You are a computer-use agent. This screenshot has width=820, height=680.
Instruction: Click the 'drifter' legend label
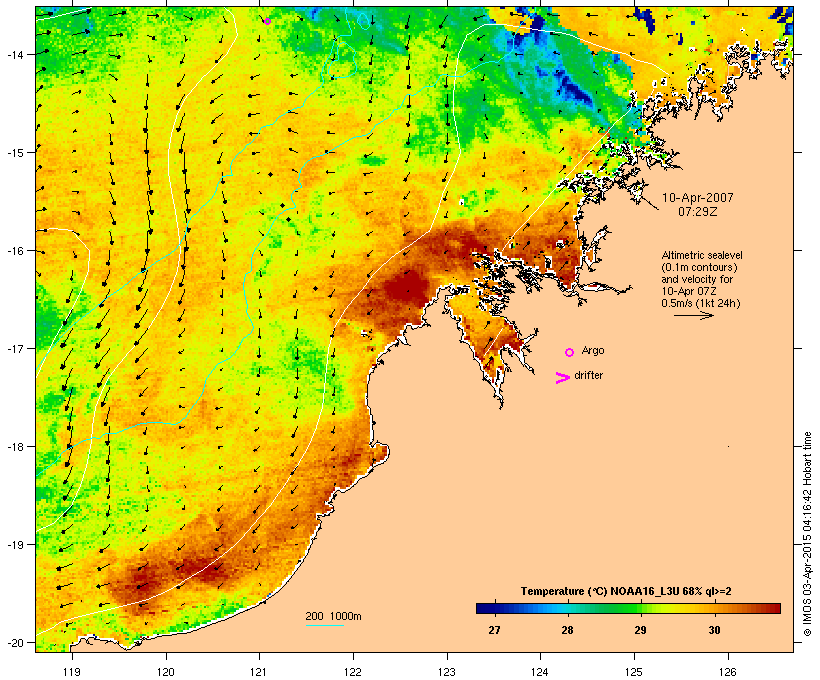pos(588,375)
